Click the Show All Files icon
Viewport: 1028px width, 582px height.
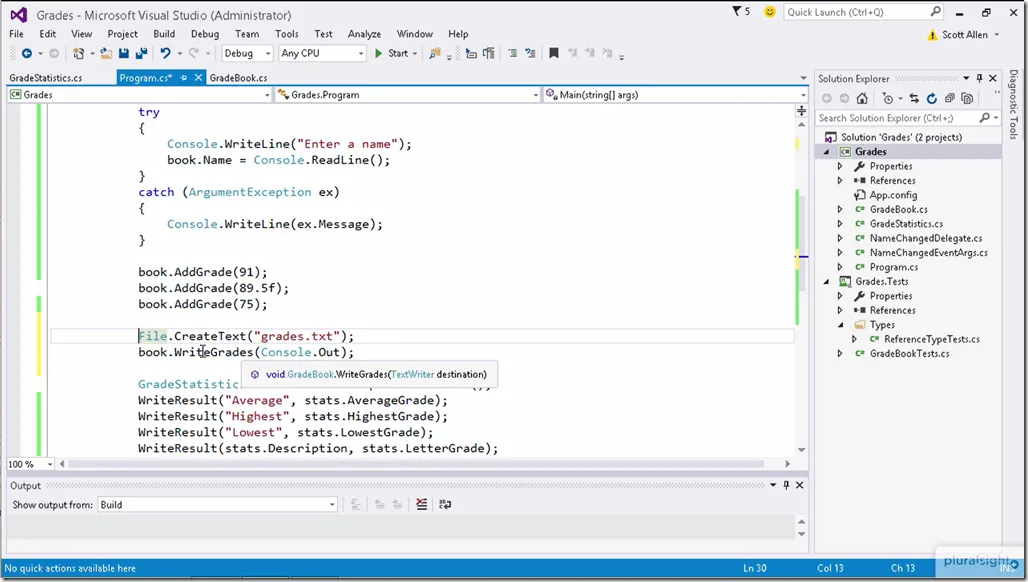click(x=967, y=98)
